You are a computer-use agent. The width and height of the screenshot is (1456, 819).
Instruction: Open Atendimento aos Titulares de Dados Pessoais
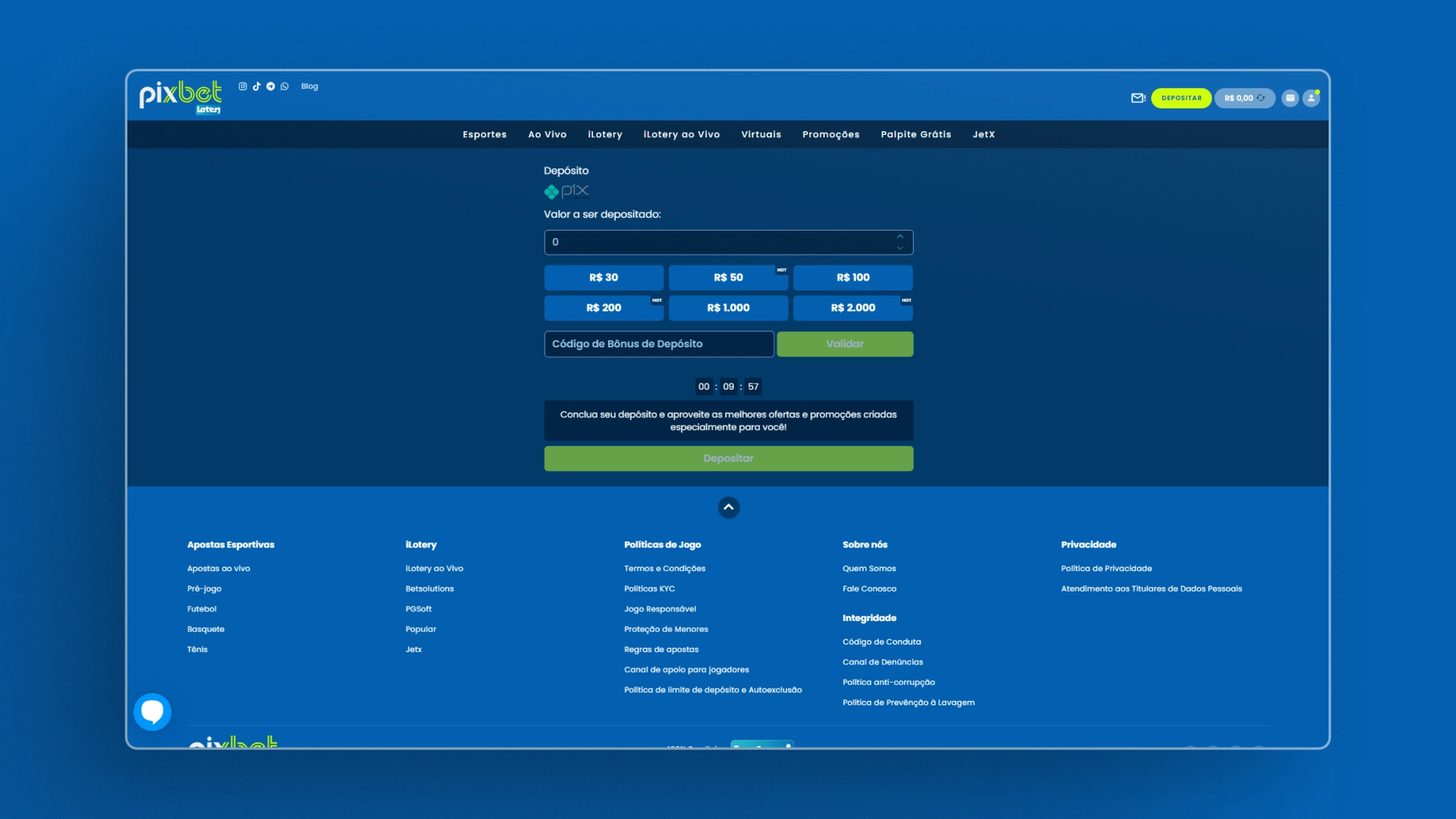tap(1152, 589)
